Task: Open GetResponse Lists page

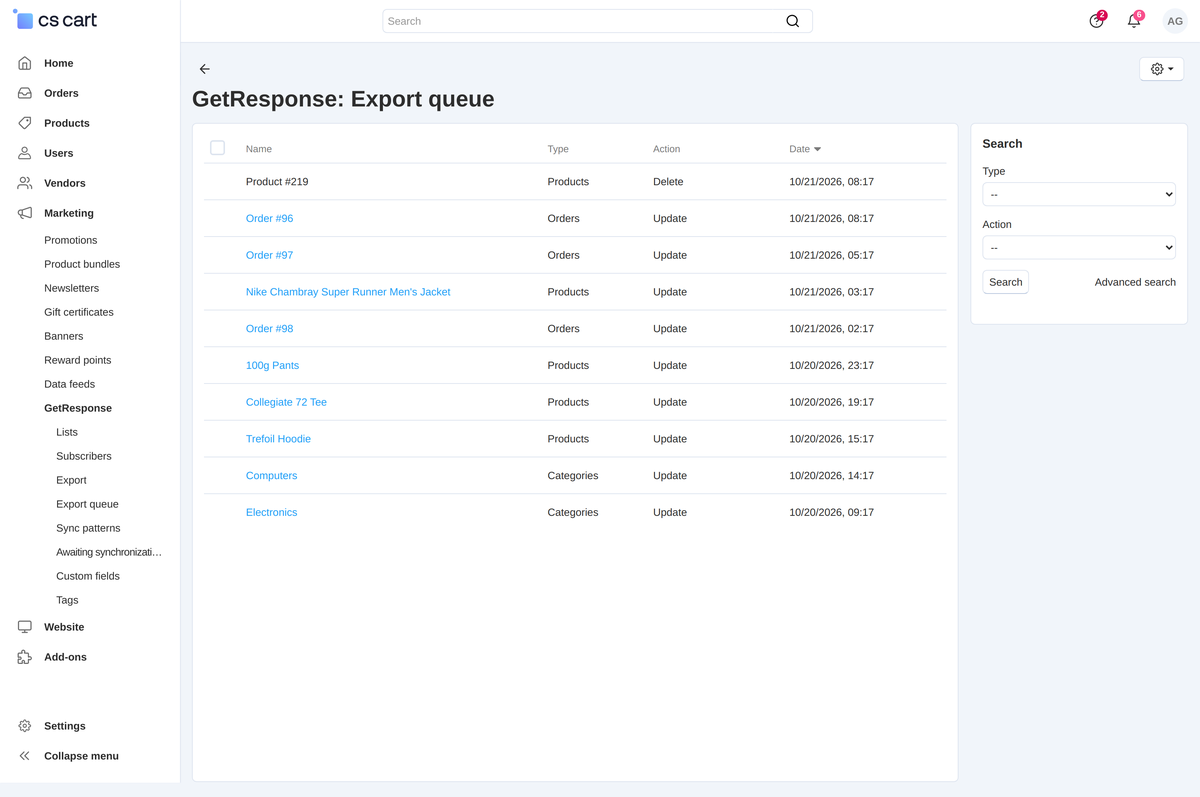Action: (67, 432)
